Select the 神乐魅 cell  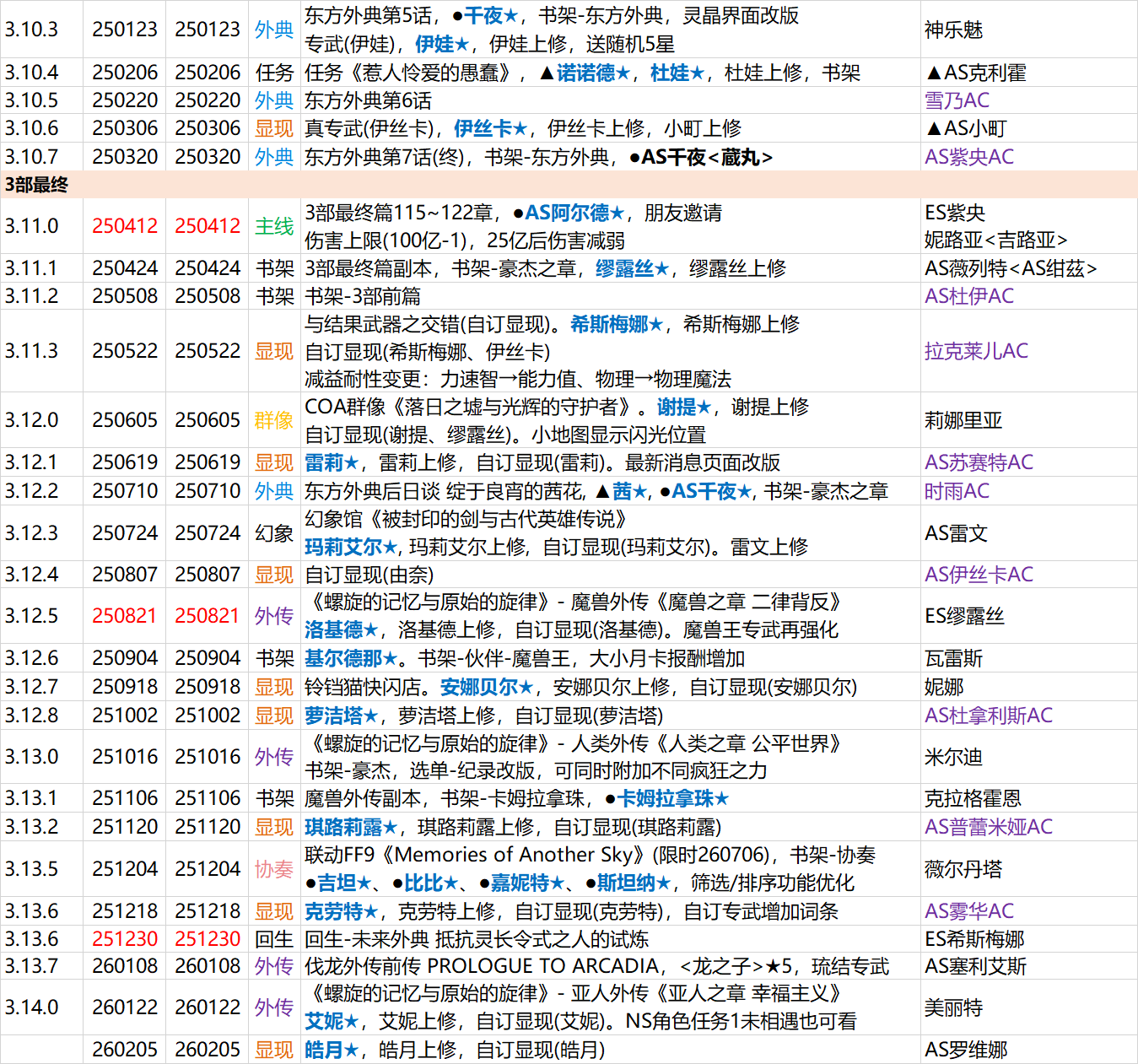coord(953,30)
